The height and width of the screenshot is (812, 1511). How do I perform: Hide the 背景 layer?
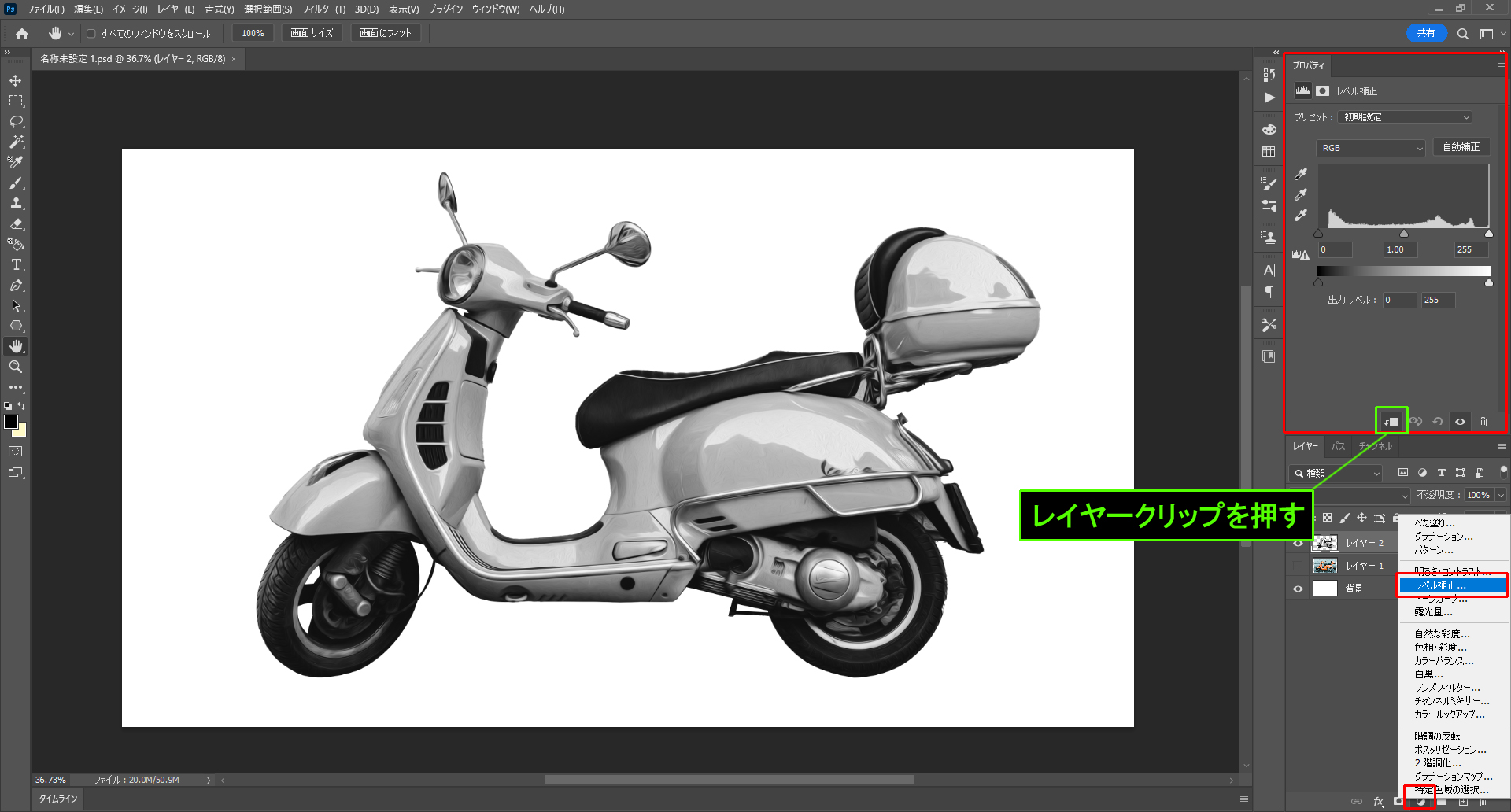pyautogui.click(x=1298, y=589)
